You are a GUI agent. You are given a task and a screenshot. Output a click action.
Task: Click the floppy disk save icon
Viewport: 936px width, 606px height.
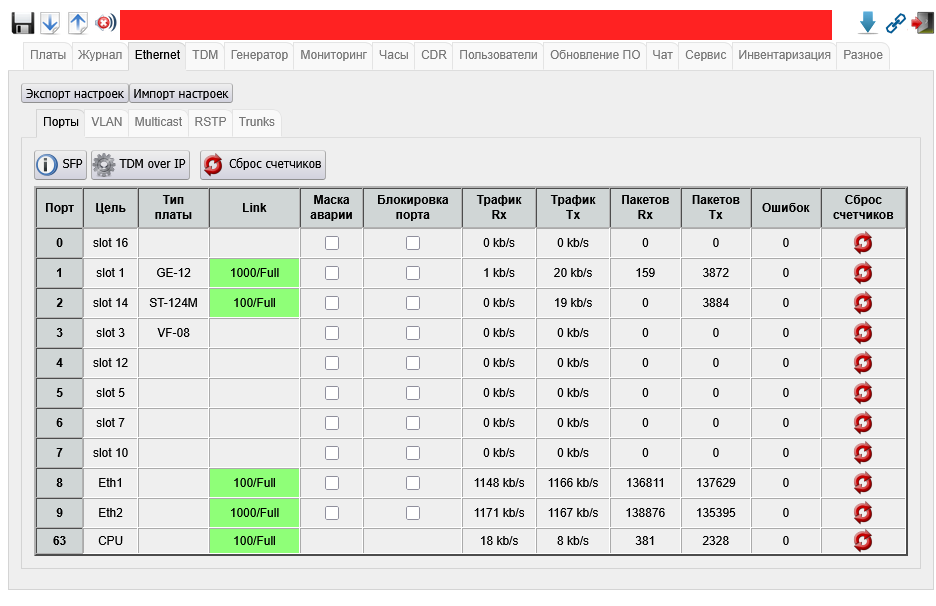[23, 22]
